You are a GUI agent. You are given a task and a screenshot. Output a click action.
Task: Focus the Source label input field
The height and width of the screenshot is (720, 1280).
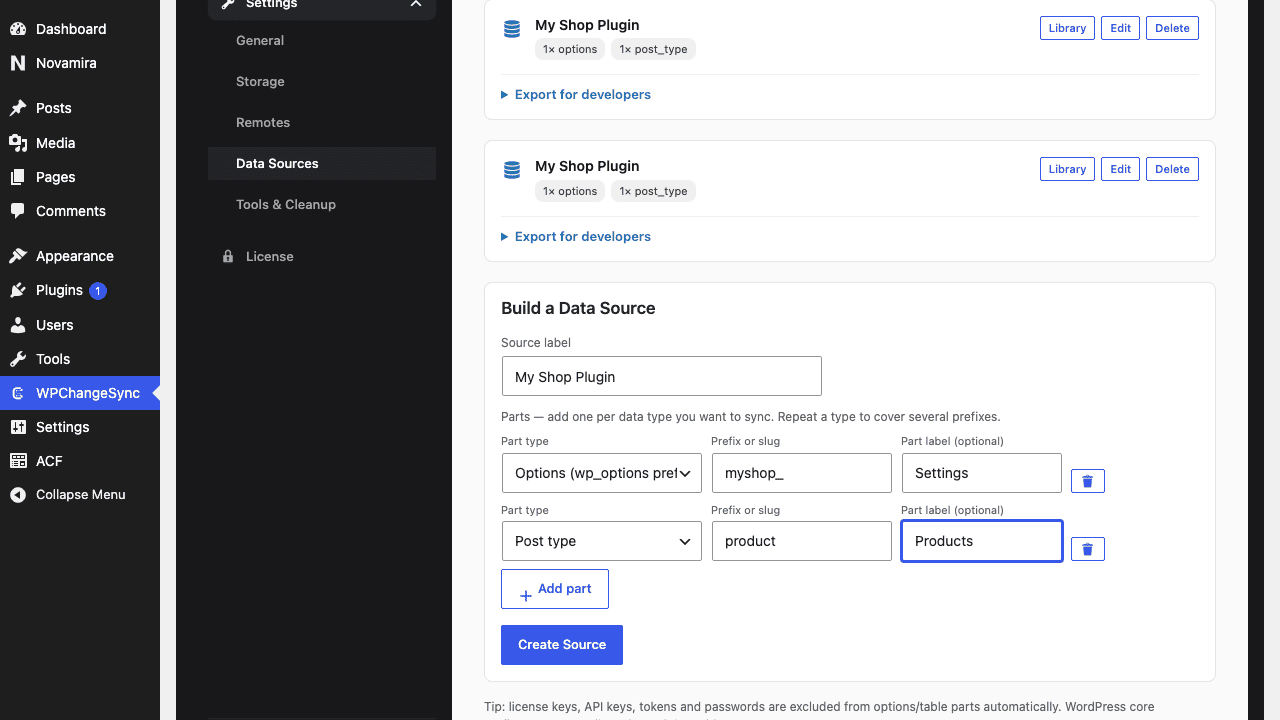[x=661, y=376]
